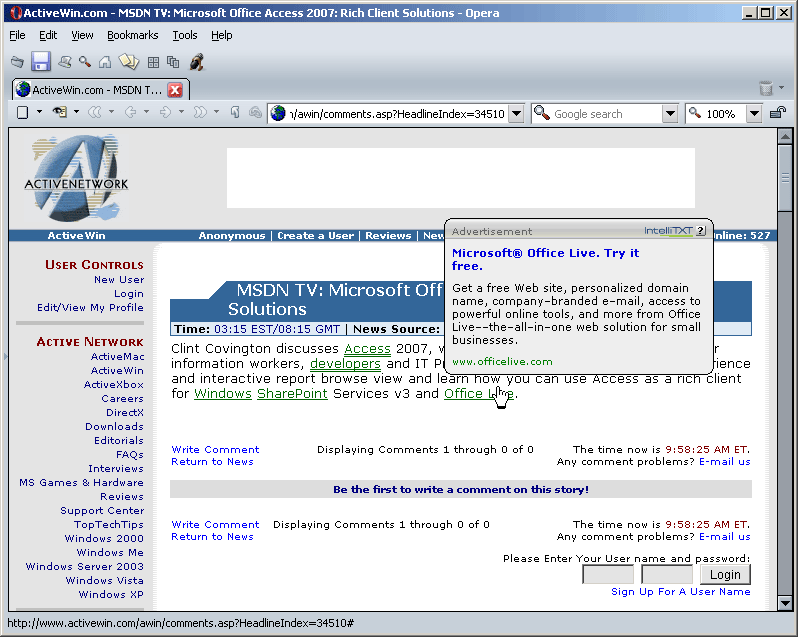
Task: Click the first Return to News link
Action: (x=212, y=461)
